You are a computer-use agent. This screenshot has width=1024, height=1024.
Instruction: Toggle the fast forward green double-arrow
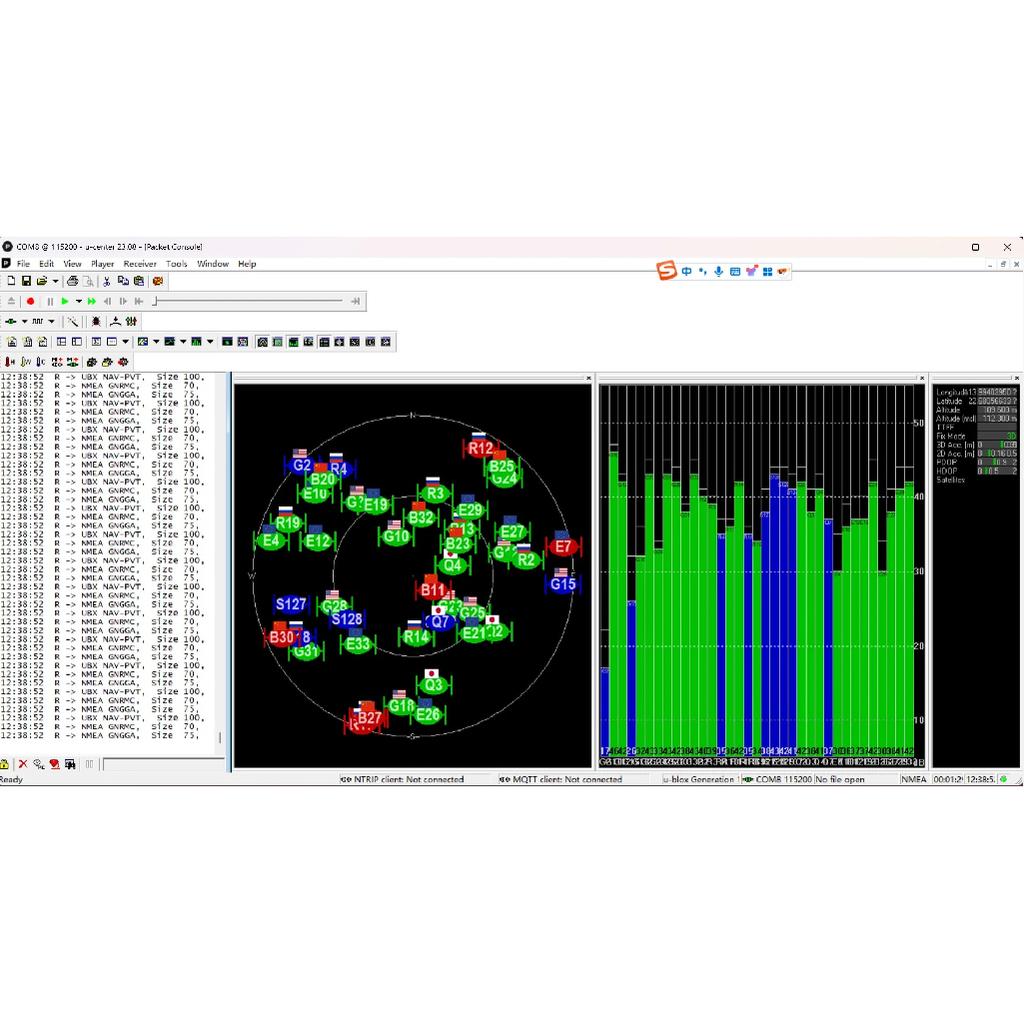pyautogui.click(x=91, y=301)
